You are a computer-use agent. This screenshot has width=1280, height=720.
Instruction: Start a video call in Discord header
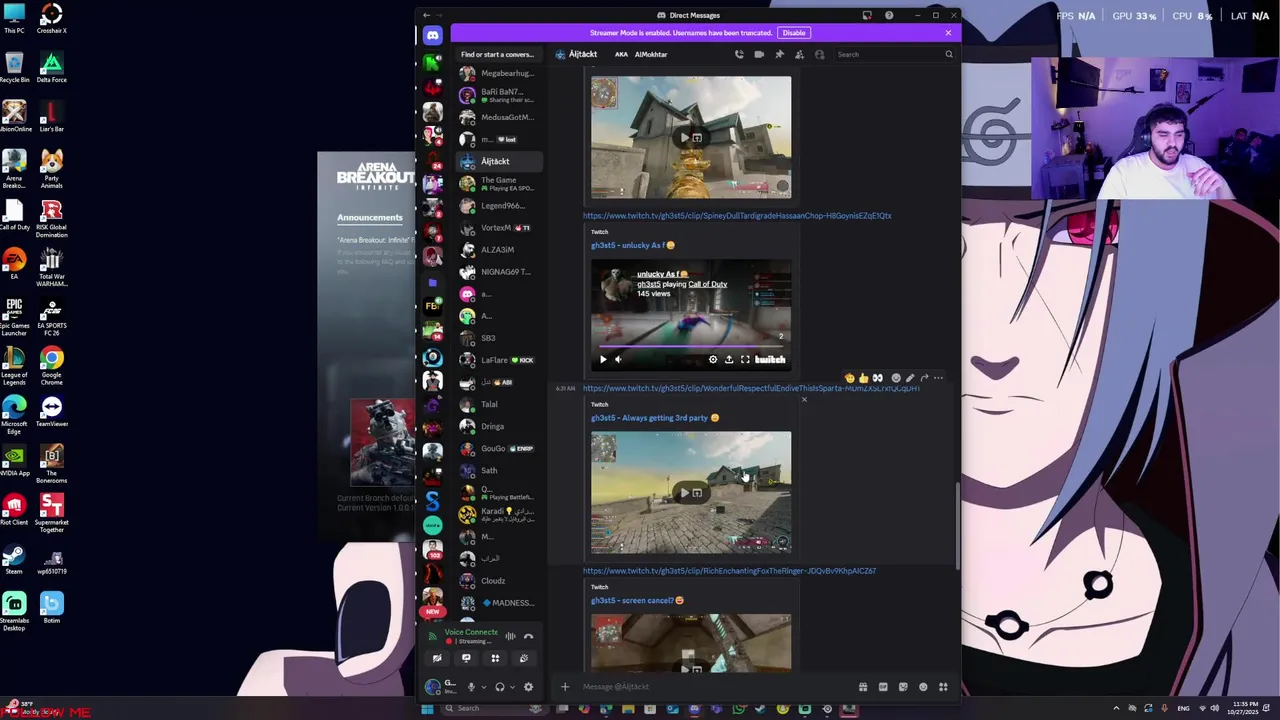(759, 54)
